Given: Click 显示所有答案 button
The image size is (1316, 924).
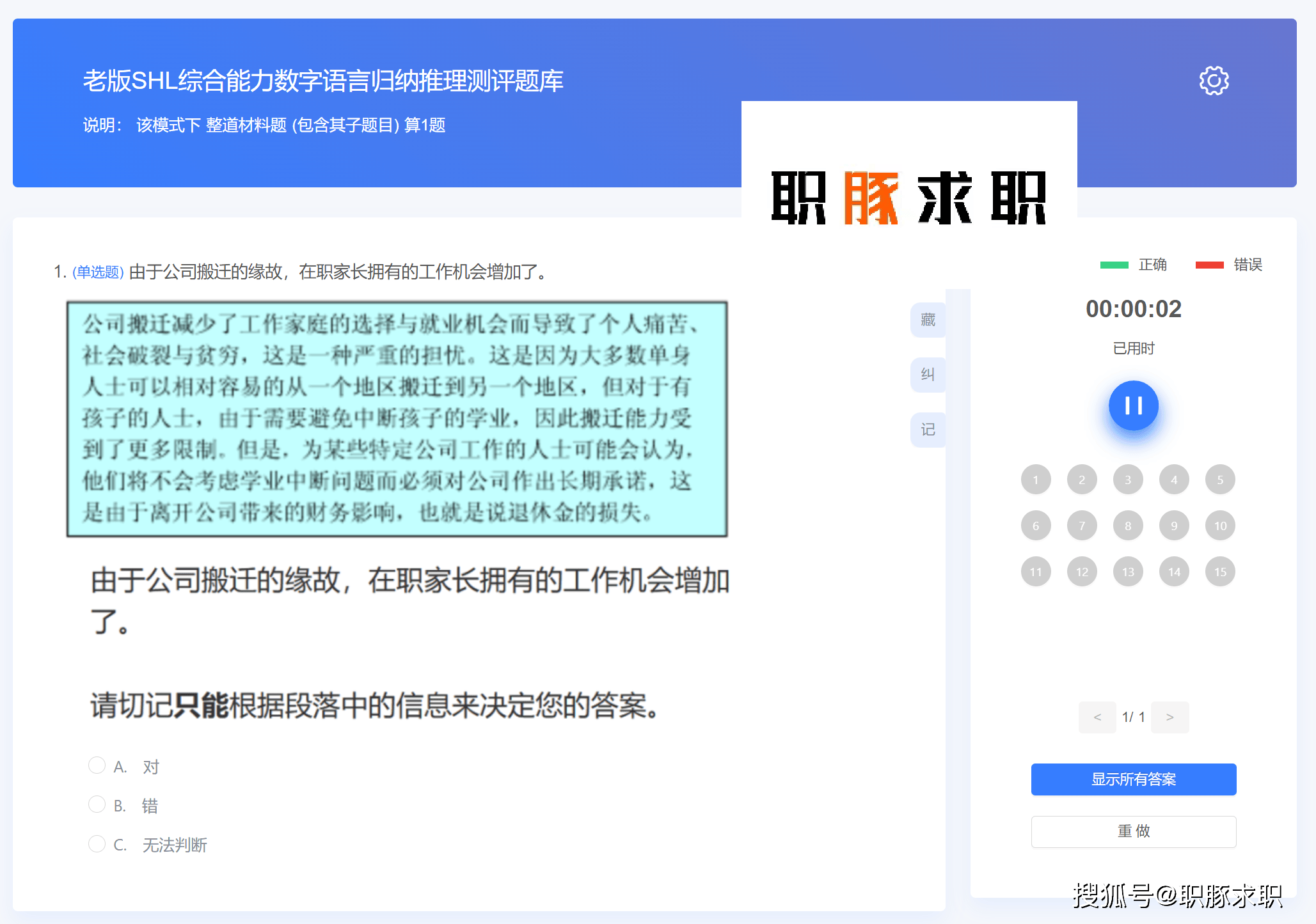Looking at the screenshot, I should click(x=1133, y=779).
